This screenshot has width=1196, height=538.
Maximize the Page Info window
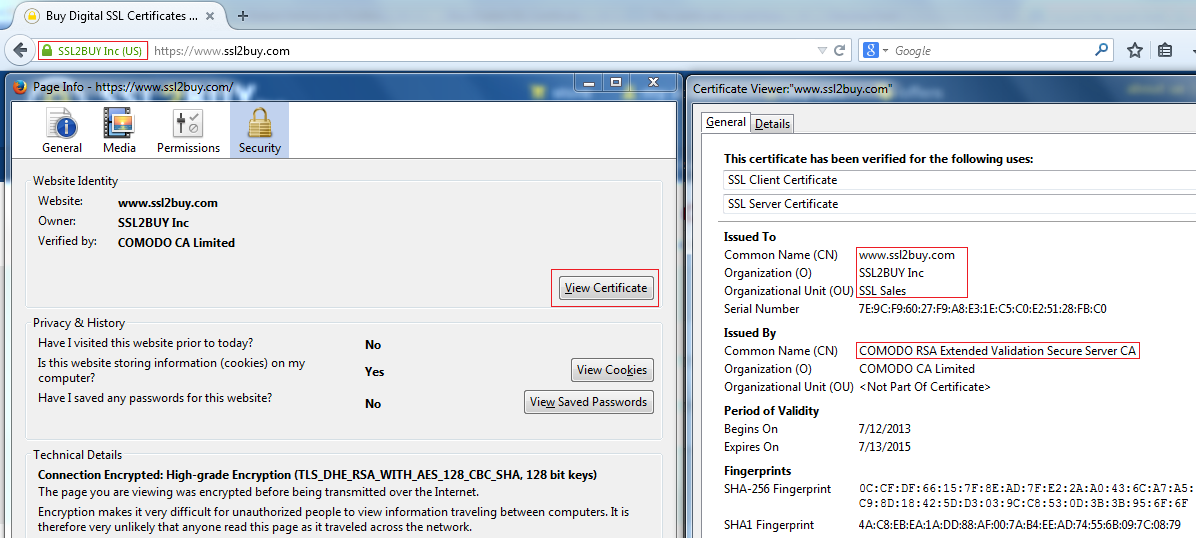click(616, 82)
